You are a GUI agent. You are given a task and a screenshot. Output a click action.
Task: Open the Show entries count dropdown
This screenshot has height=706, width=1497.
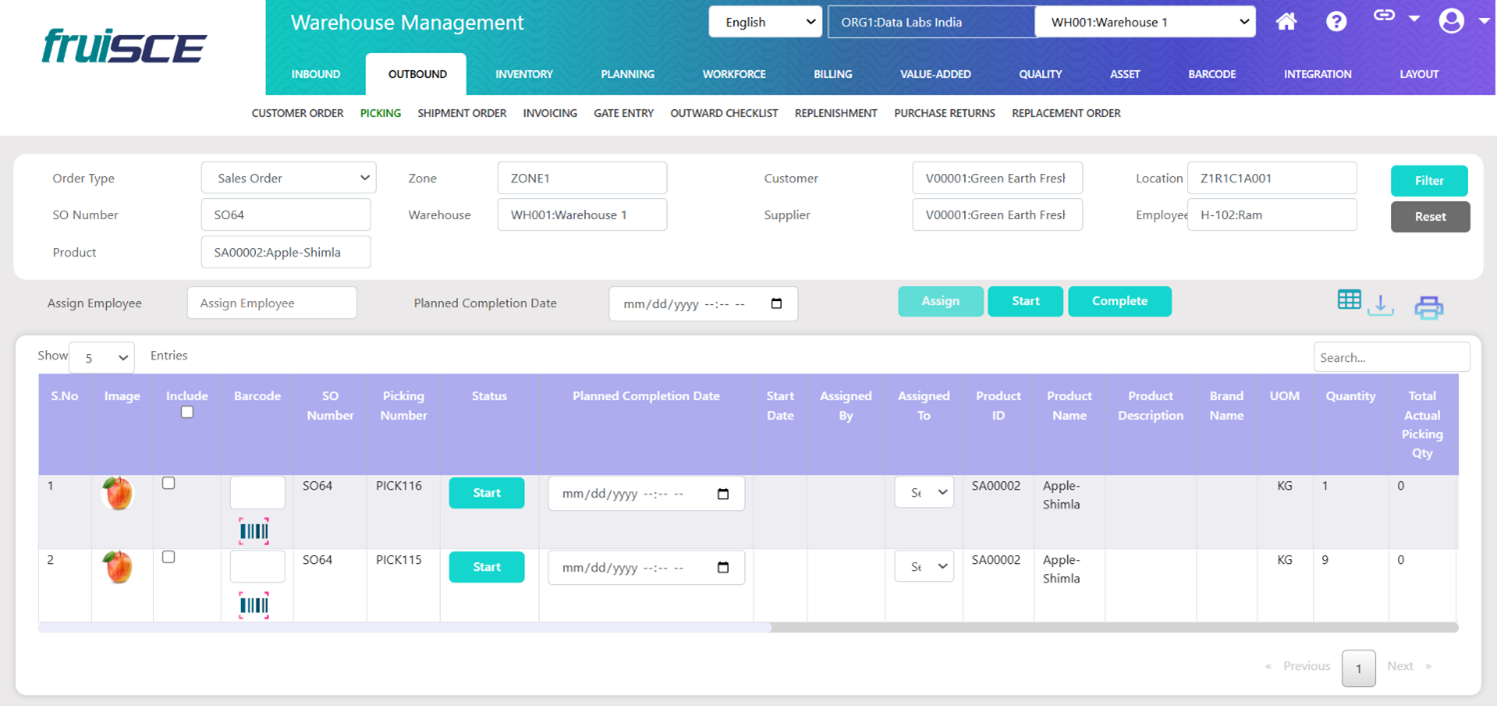tap(102, 357)
